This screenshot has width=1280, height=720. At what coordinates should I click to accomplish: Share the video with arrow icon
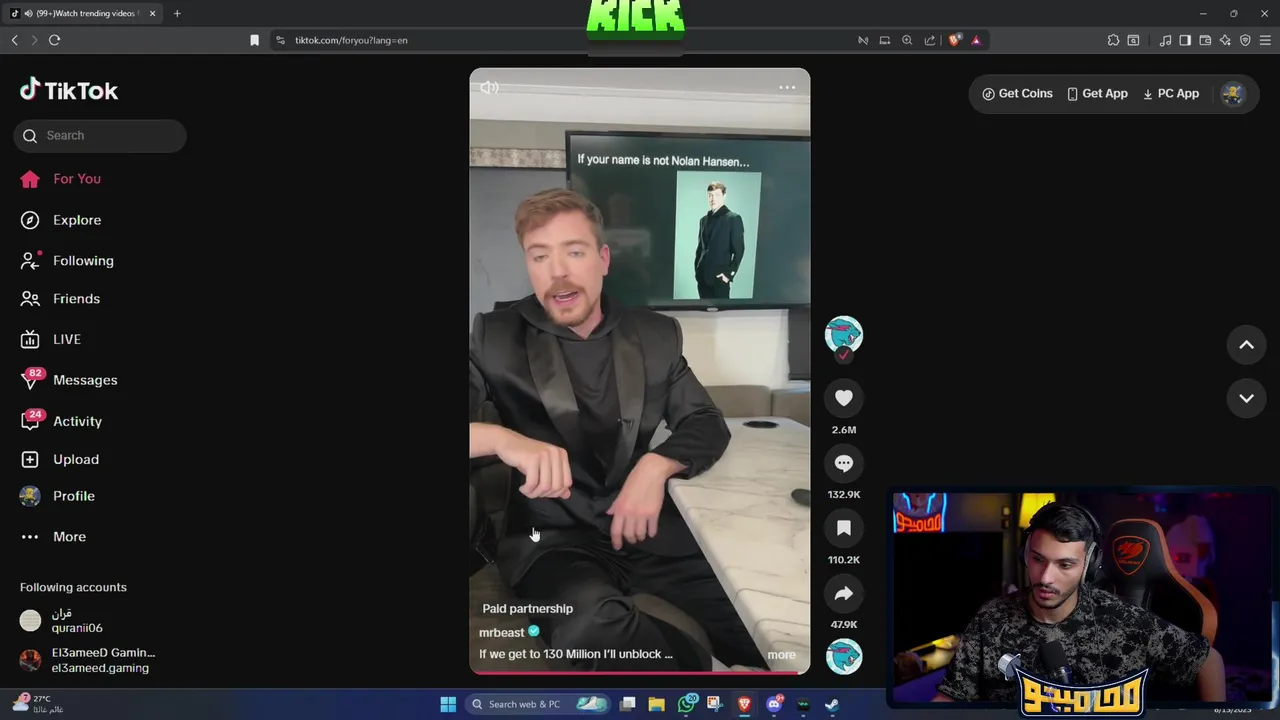(844, 593)
